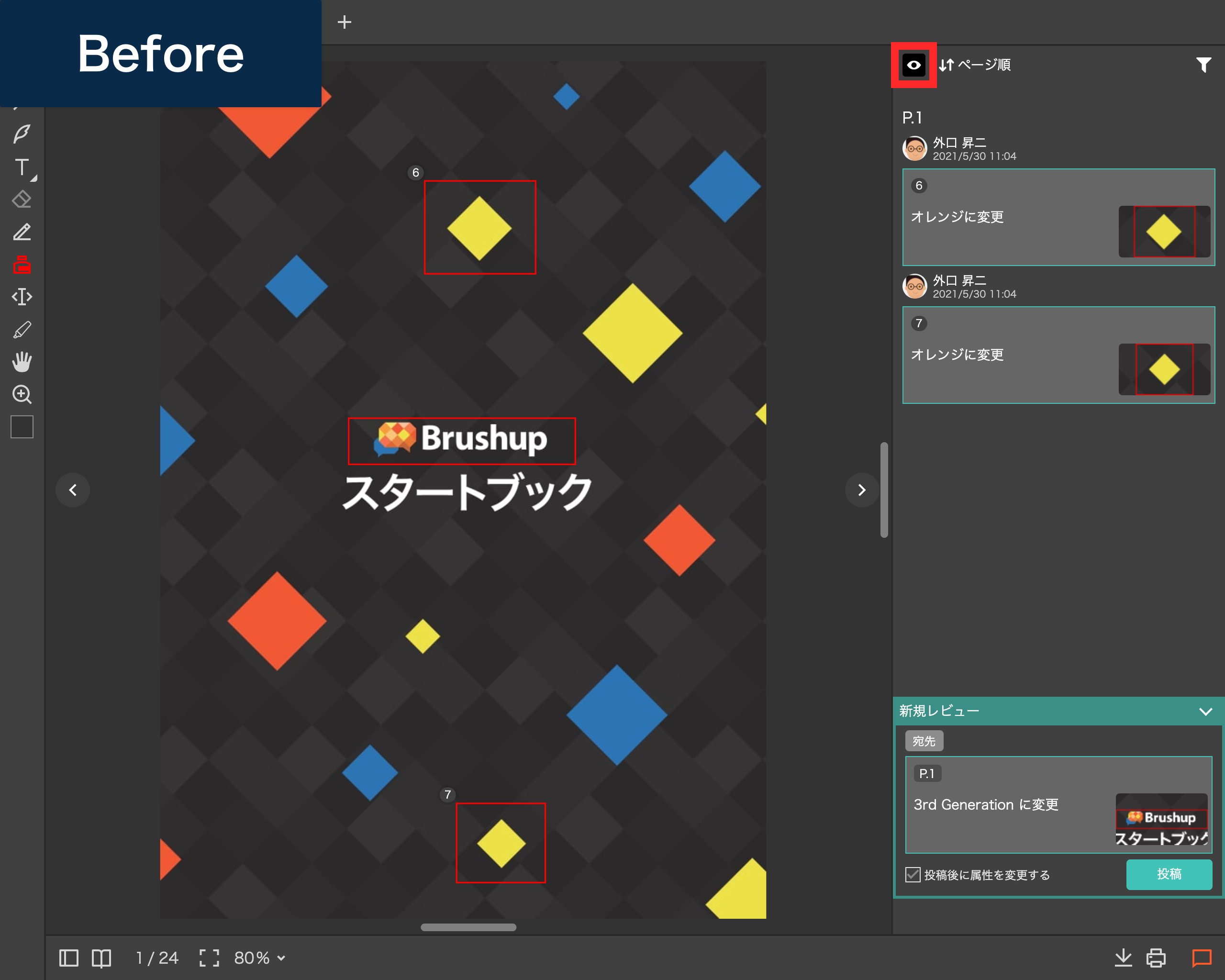Select the Text tool

(x=22, y=167)
